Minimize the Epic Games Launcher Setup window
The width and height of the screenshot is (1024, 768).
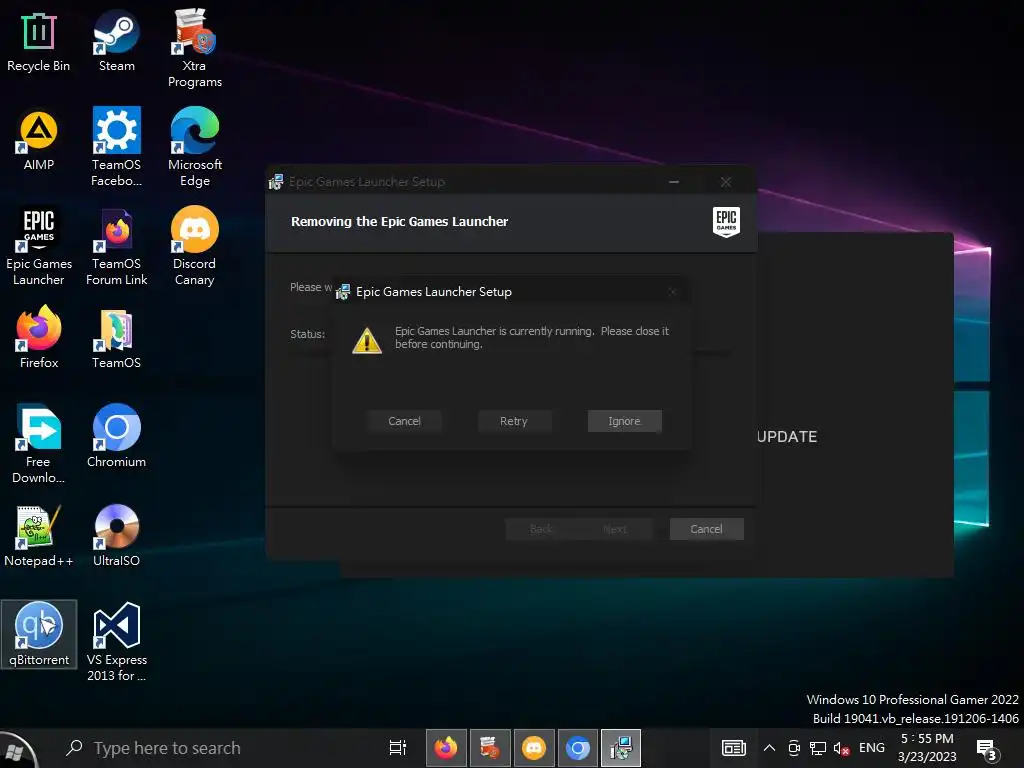click(674, 182)
